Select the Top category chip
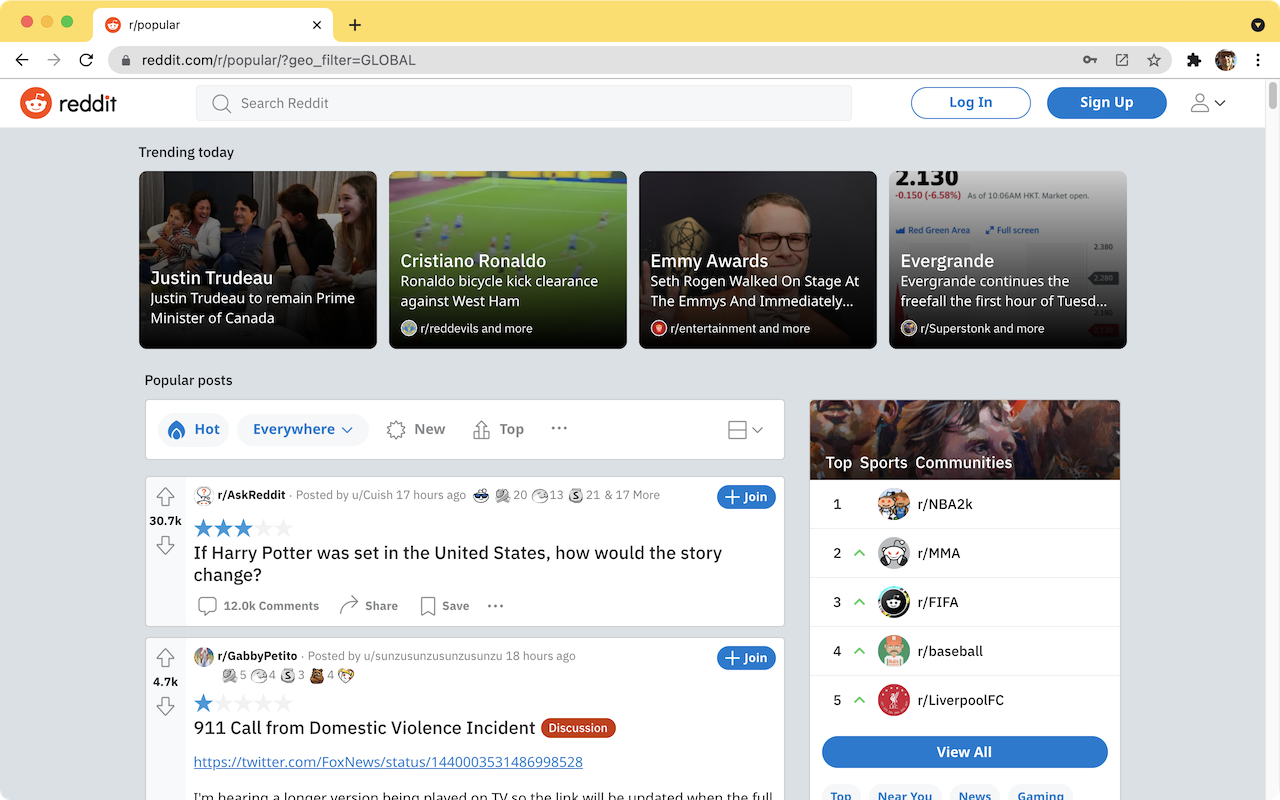1280x800 pixels. tap(841, 796)
